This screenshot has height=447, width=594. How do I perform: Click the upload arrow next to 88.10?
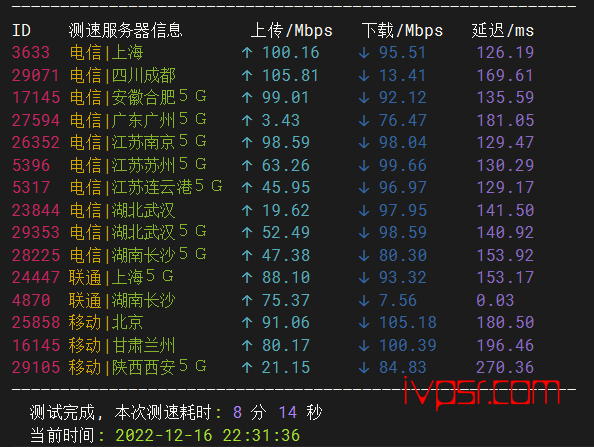click(x=247, y=278)
